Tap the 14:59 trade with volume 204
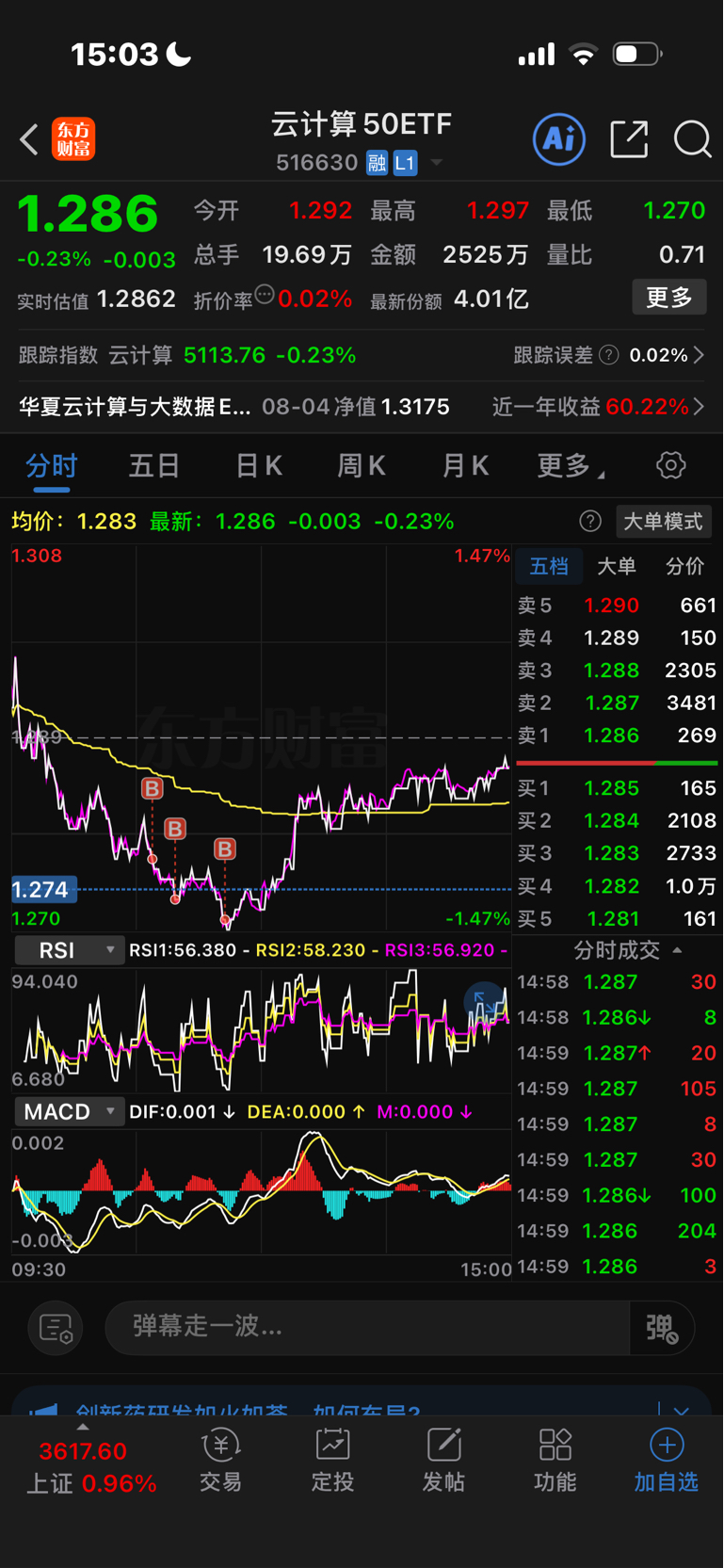Image resolution: width=724 pixels, height=1568 pixels. pos(617,1231)
